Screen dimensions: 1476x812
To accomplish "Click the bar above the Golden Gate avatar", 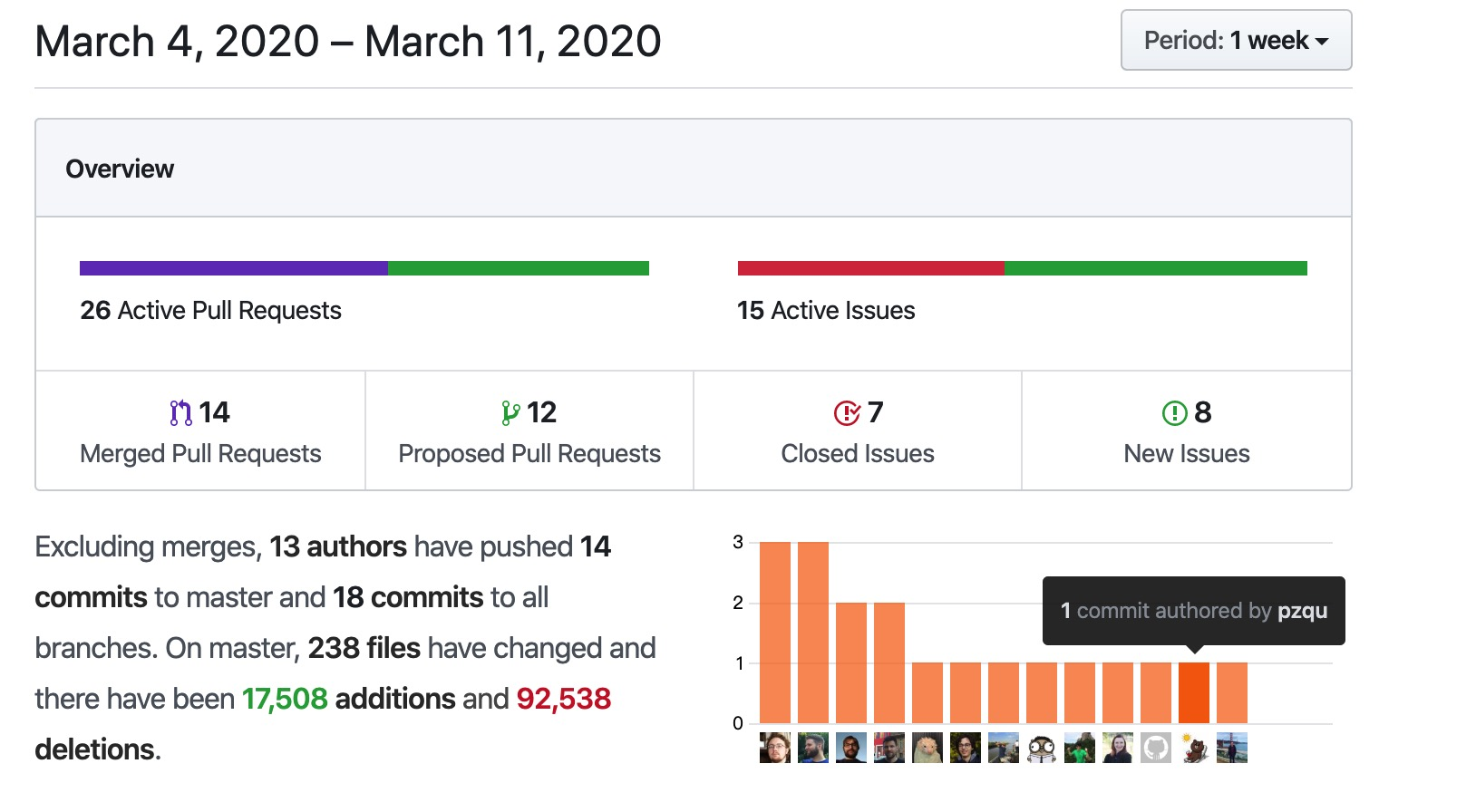I will point(1232,692).
